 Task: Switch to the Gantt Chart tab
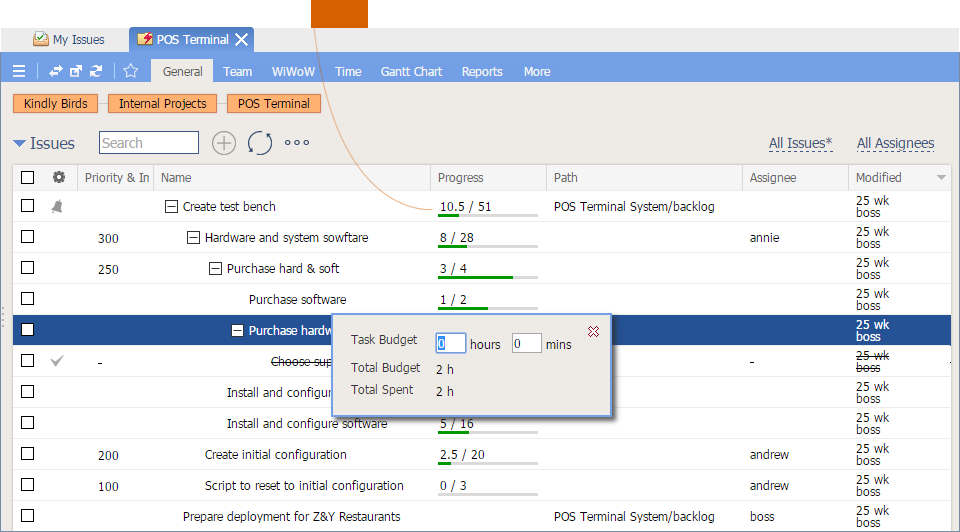pyautogui.click(x=411, y=71)
